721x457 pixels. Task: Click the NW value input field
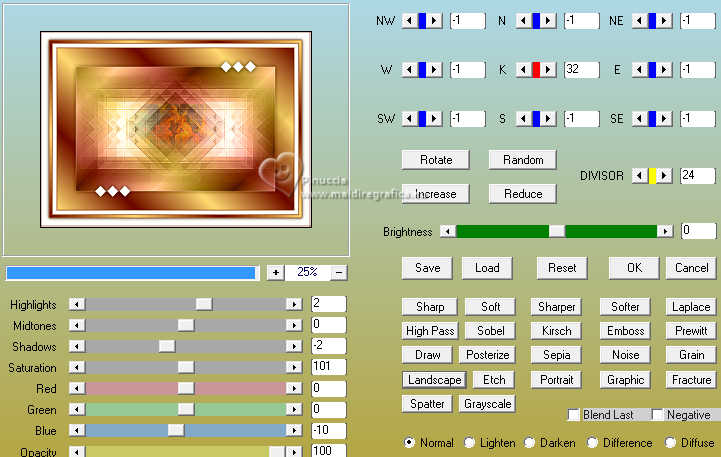coord(468,21)
